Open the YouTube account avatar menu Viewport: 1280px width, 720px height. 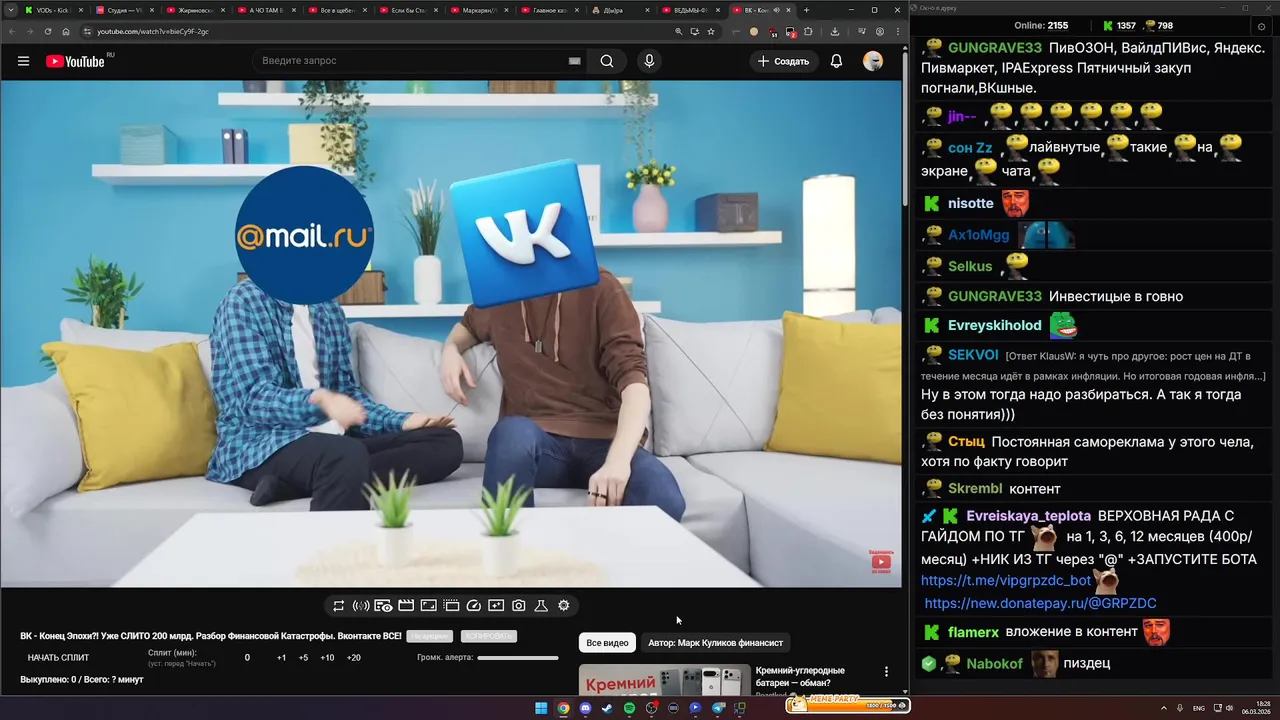pos(873,61)
